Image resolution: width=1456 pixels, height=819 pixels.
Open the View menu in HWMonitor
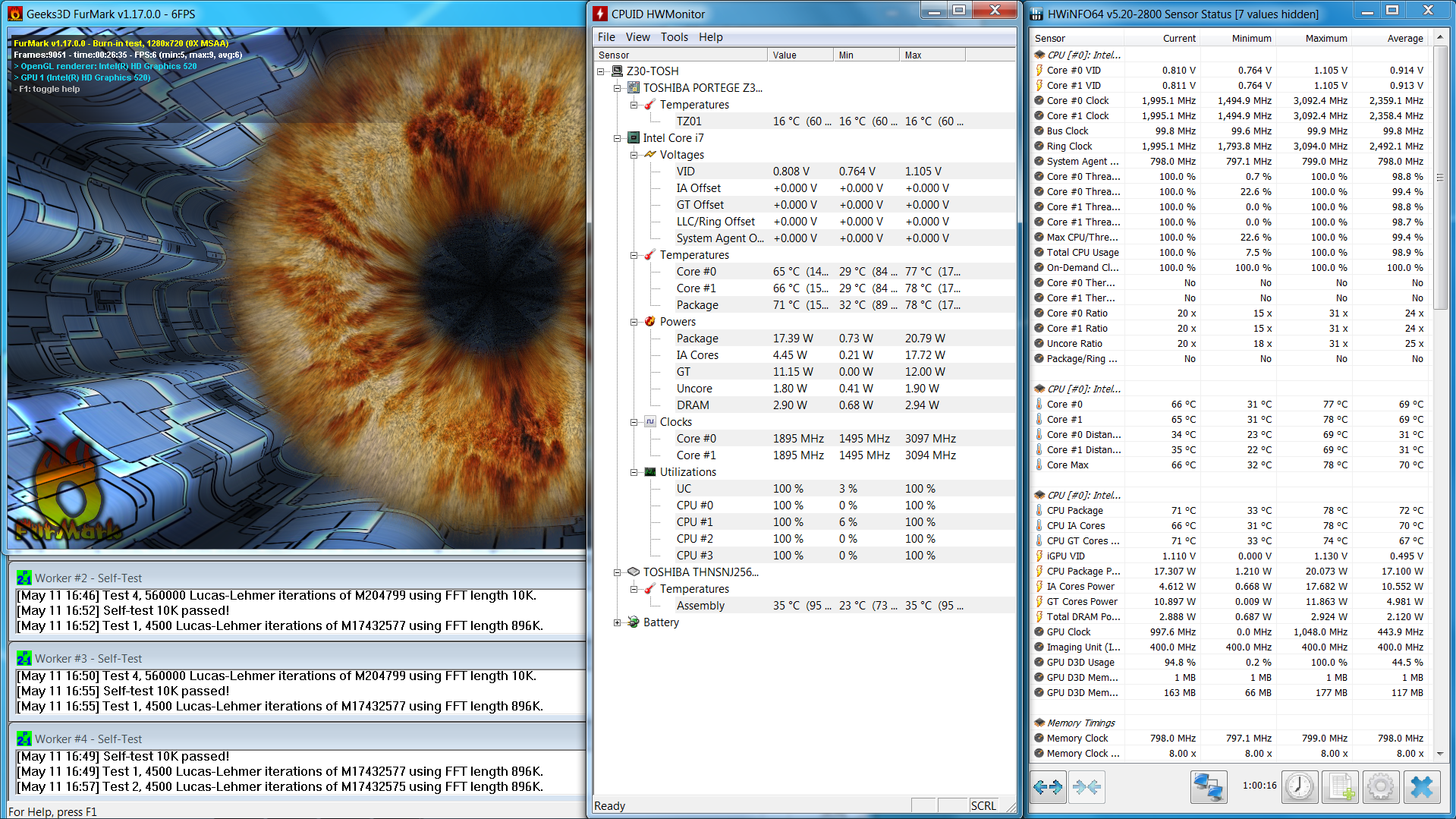point(637,37)
